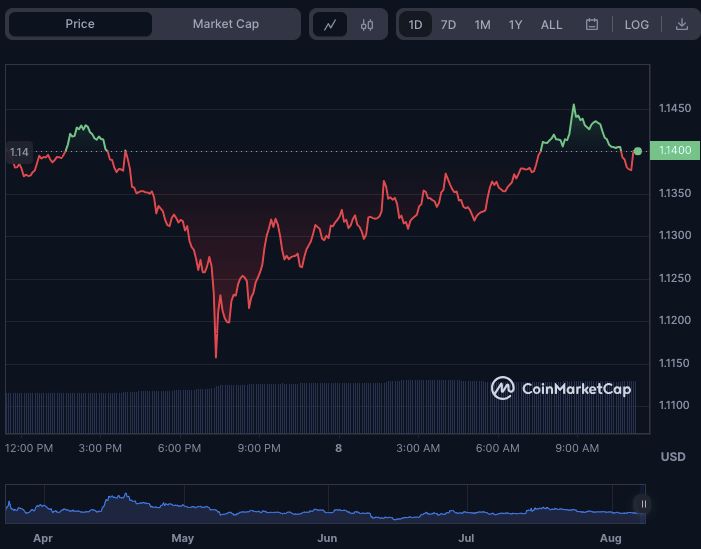The image size is (701, 549).
Task: Click the chart's lowest price dip
Action: tap(216, 356)
